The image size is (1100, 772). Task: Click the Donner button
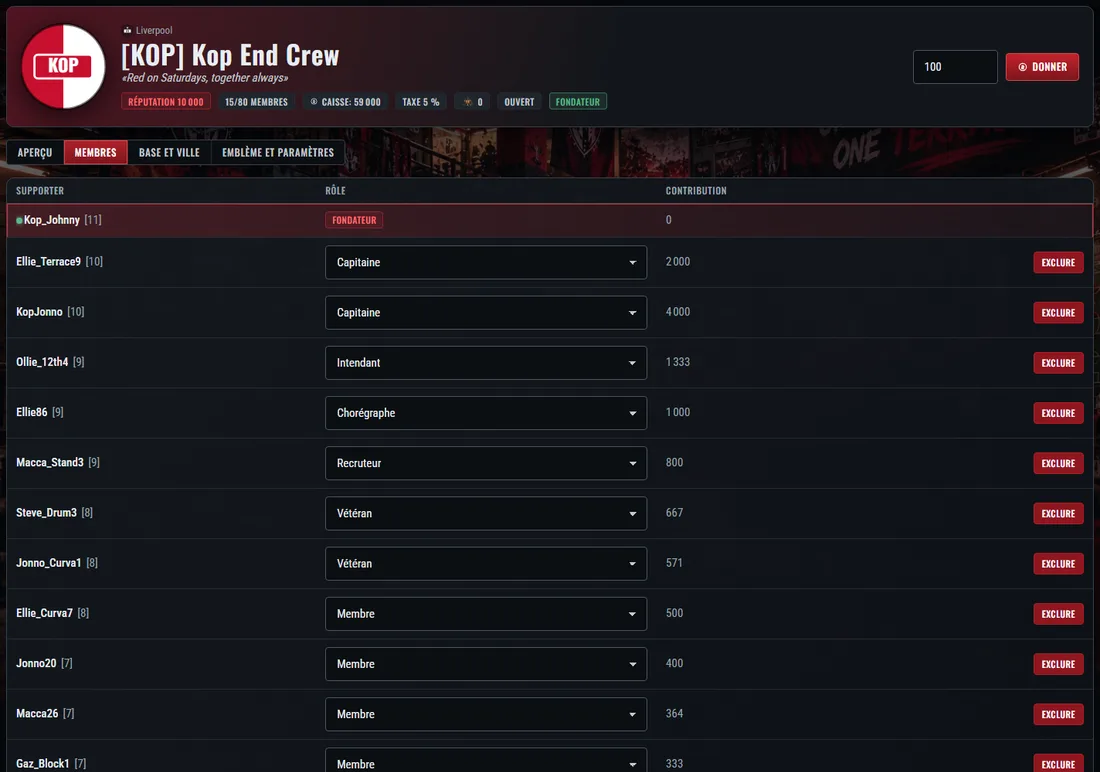[1042, 67]
